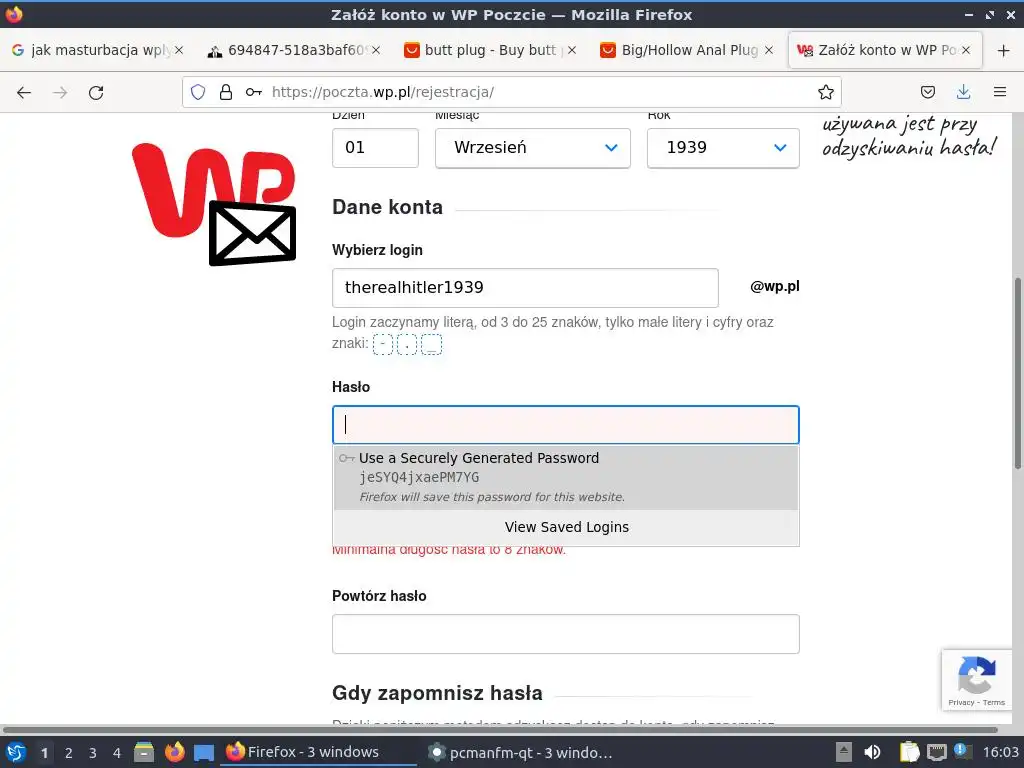Viewport: 1024px width, 768px height.
Task: Open the clipboard tray icon
Action: pyautogui.click(x=909, y=752)
